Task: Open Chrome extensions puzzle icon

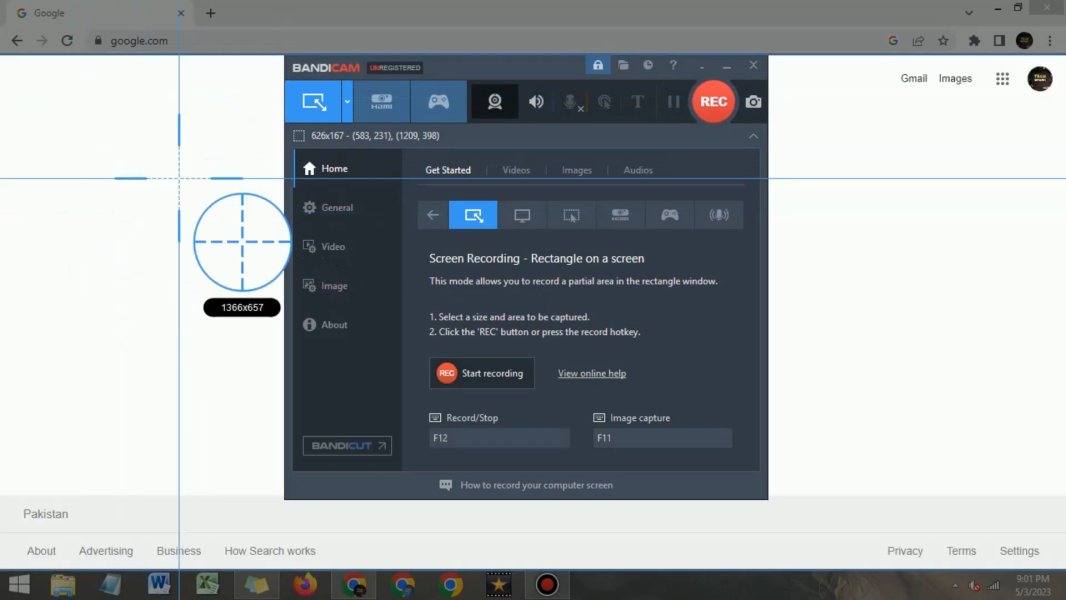Action: (974, 41)
